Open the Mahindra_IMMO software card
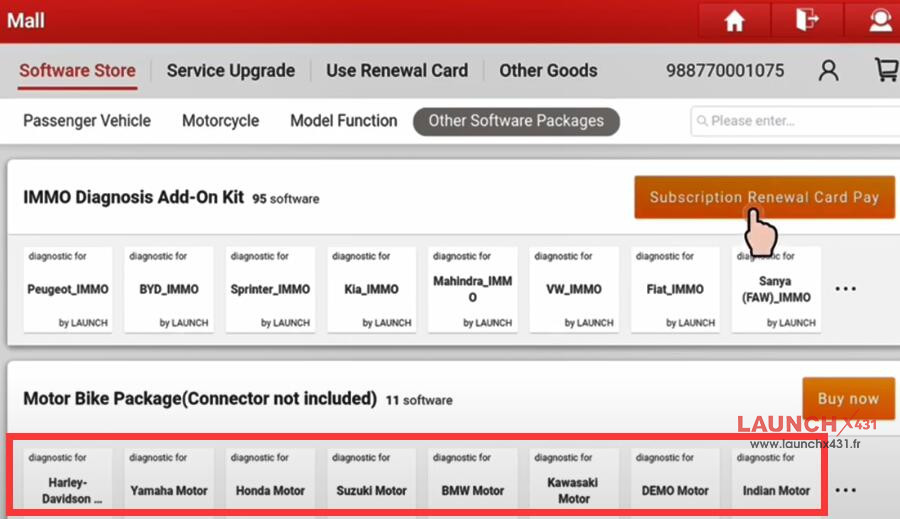Screen dimensions: 900x519 pyautogui.click(x=472, y=289)
